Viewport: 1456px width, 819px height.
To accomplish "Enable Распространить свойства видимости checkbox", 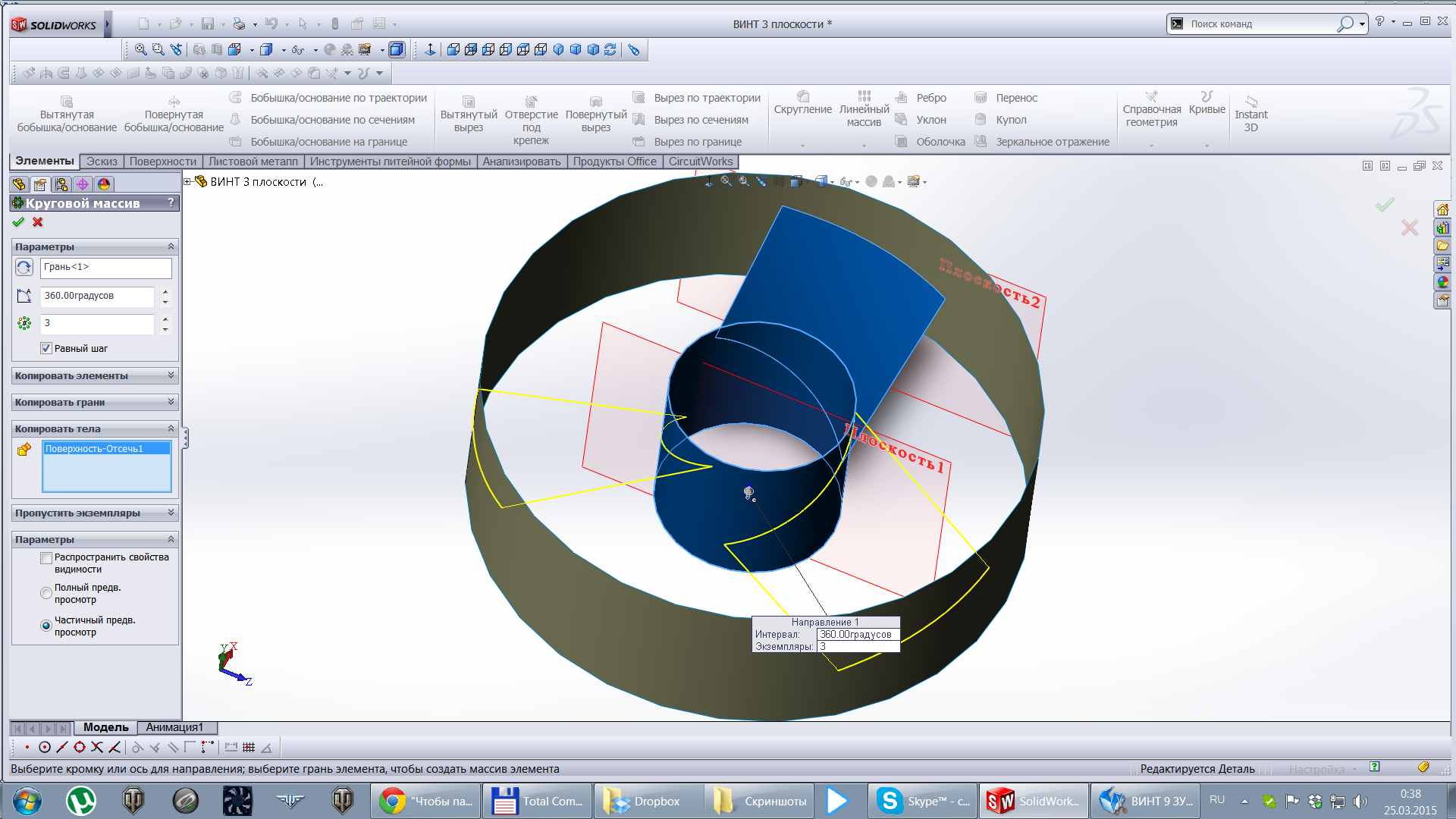I will point(46,558).
